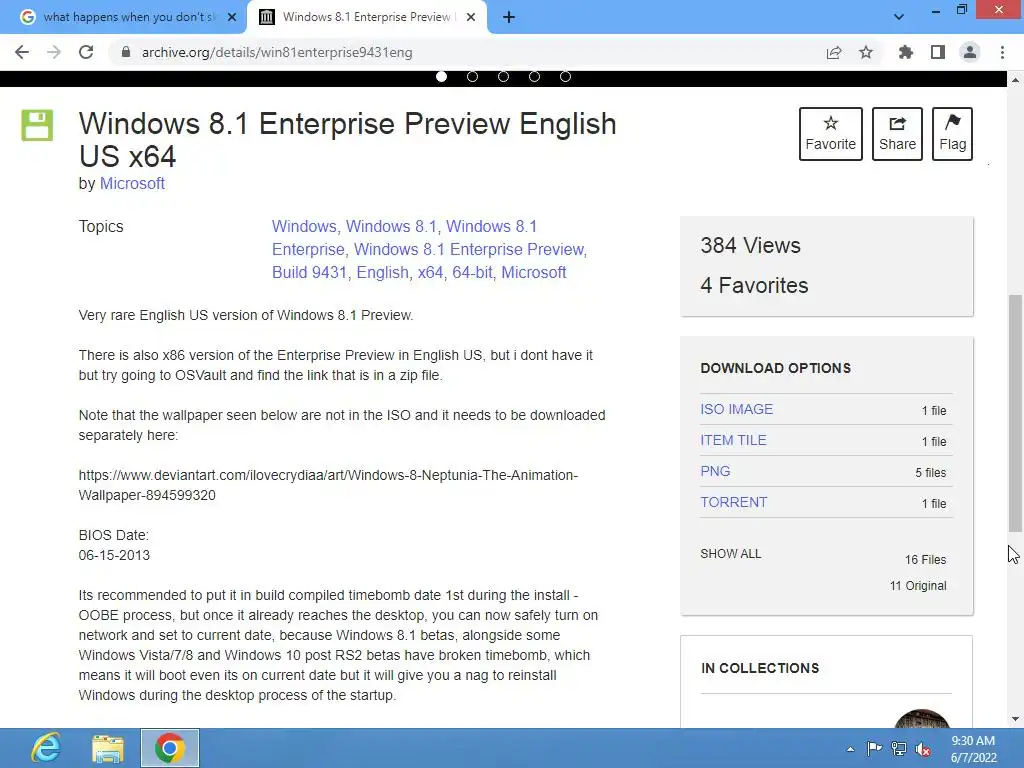Open the tab search chevron
The height and width of the screenshot is (768, 1024).
coord(899,17)
